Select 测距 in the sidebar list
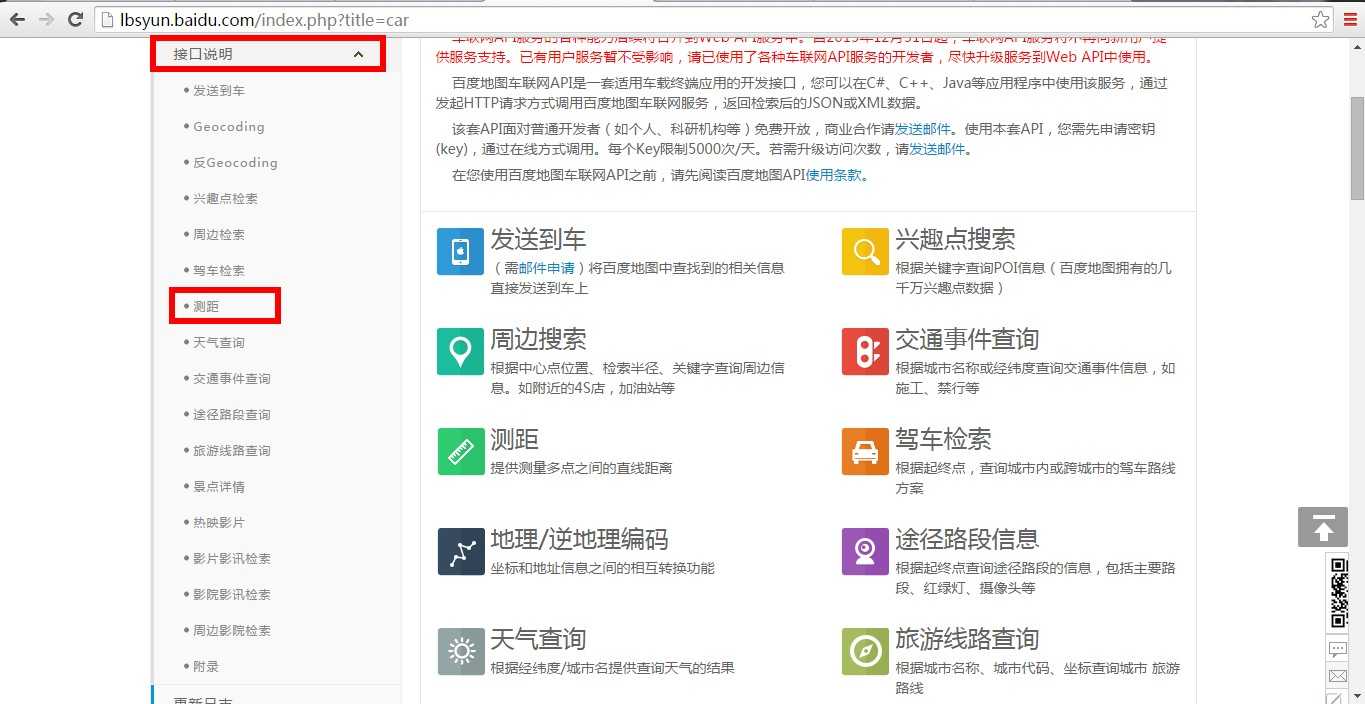Image resolution: width=1365 pixels, height=704 pixels. pos(206,307)
